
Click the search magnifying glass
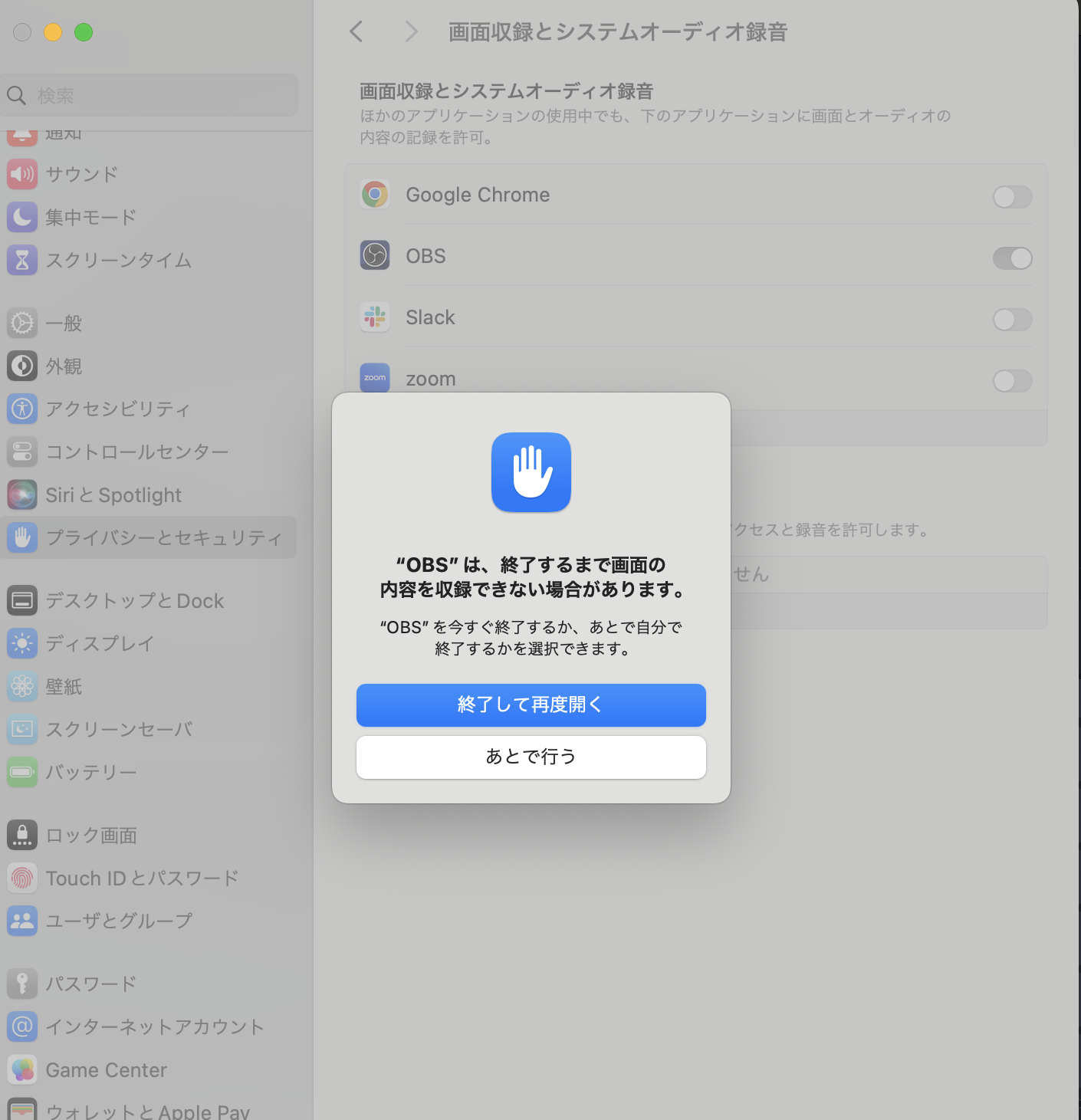(16, 95)
